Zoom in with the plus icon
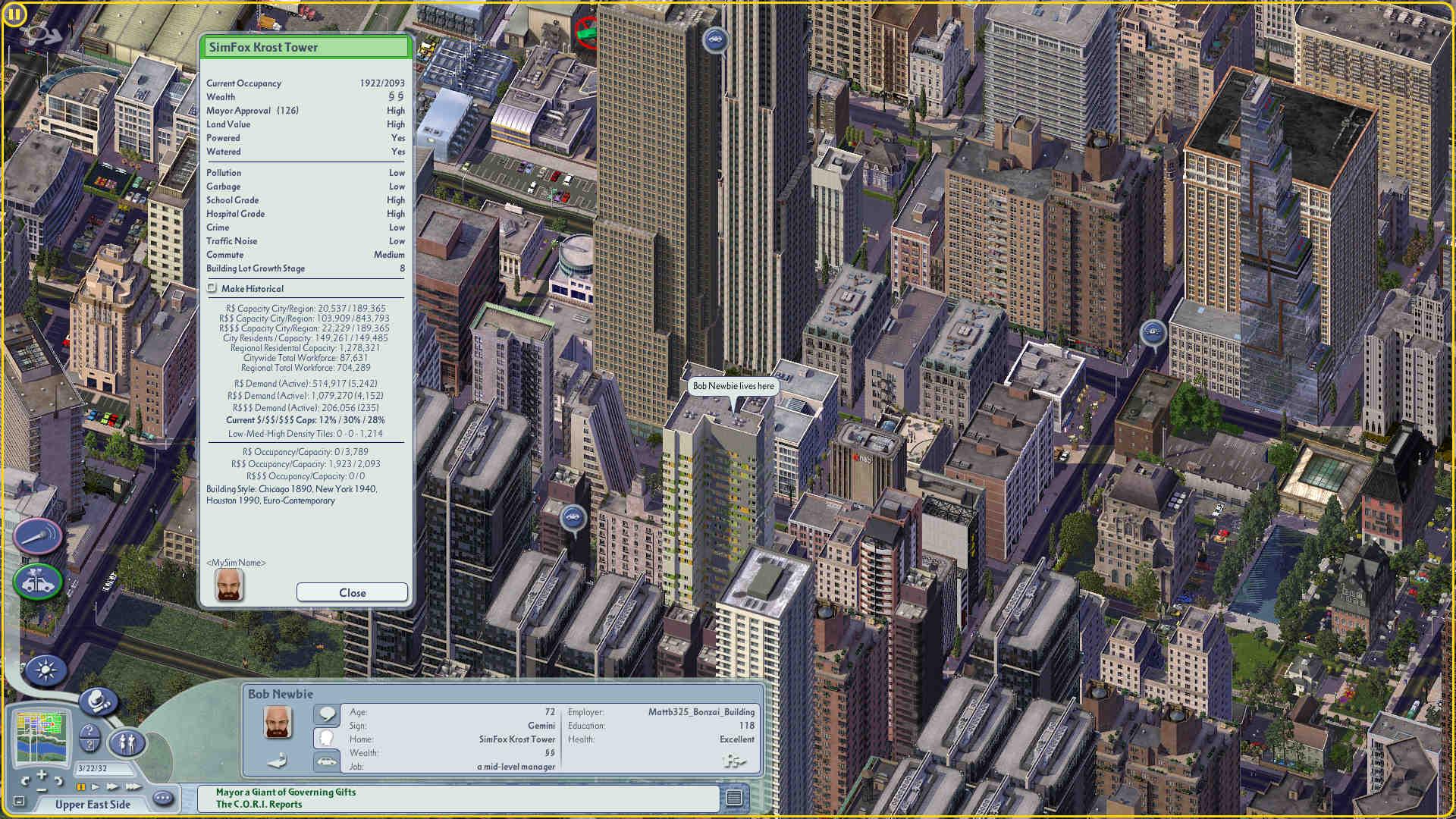 point(41,774)
